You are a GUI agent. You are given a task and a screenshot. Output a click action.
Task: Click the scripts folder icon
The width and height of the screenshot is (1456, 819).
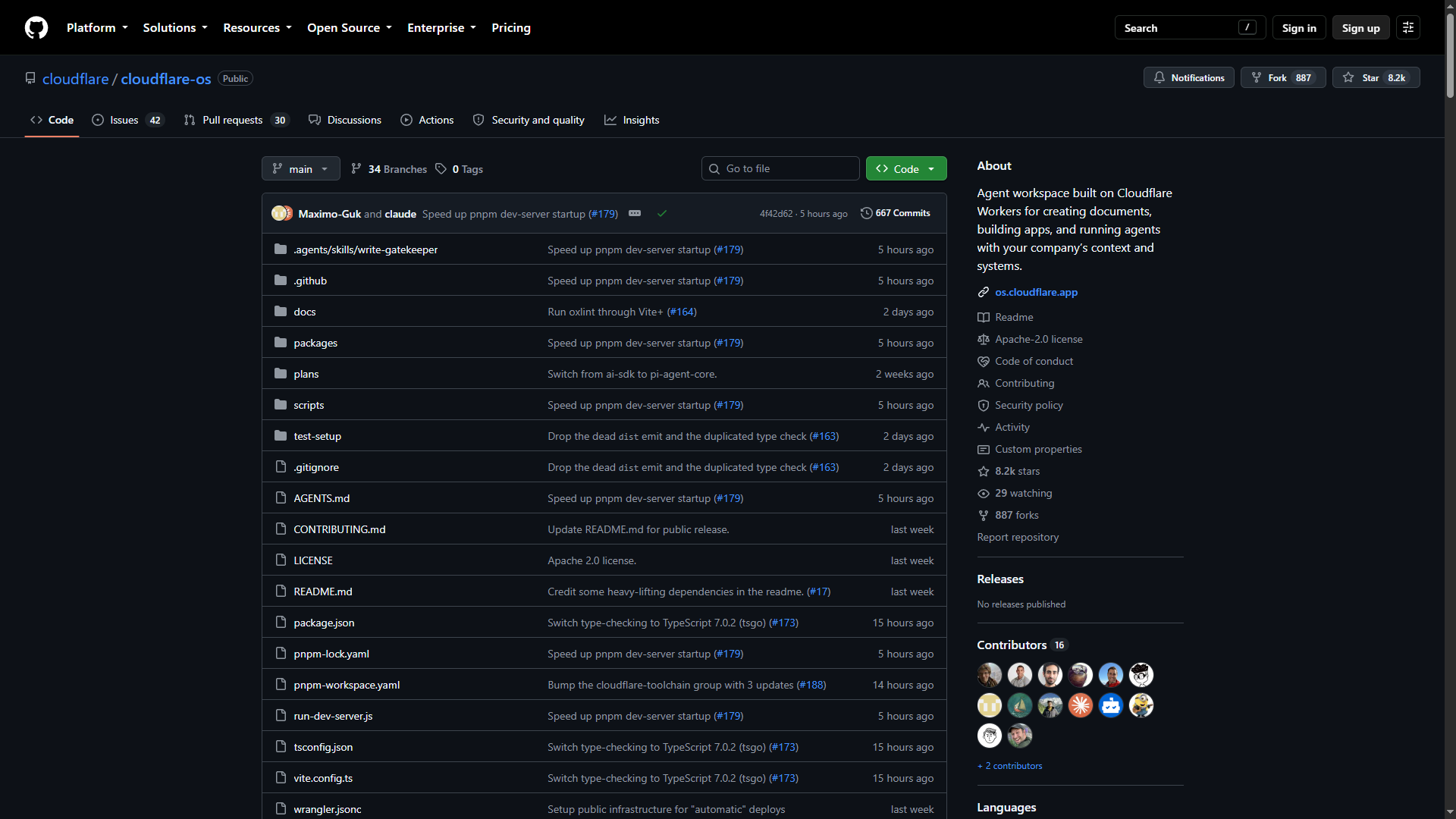281,405
